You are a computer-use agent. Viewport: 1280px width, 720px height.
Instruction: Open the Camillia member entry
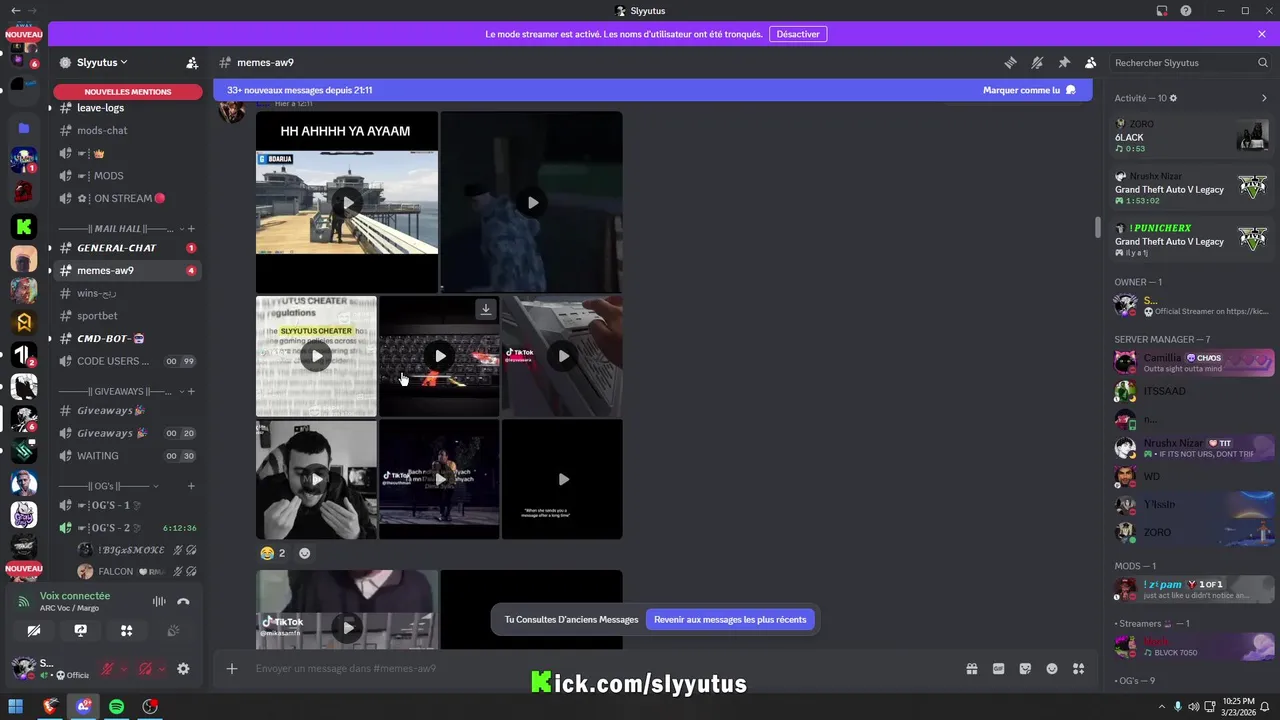(1193, 362)
